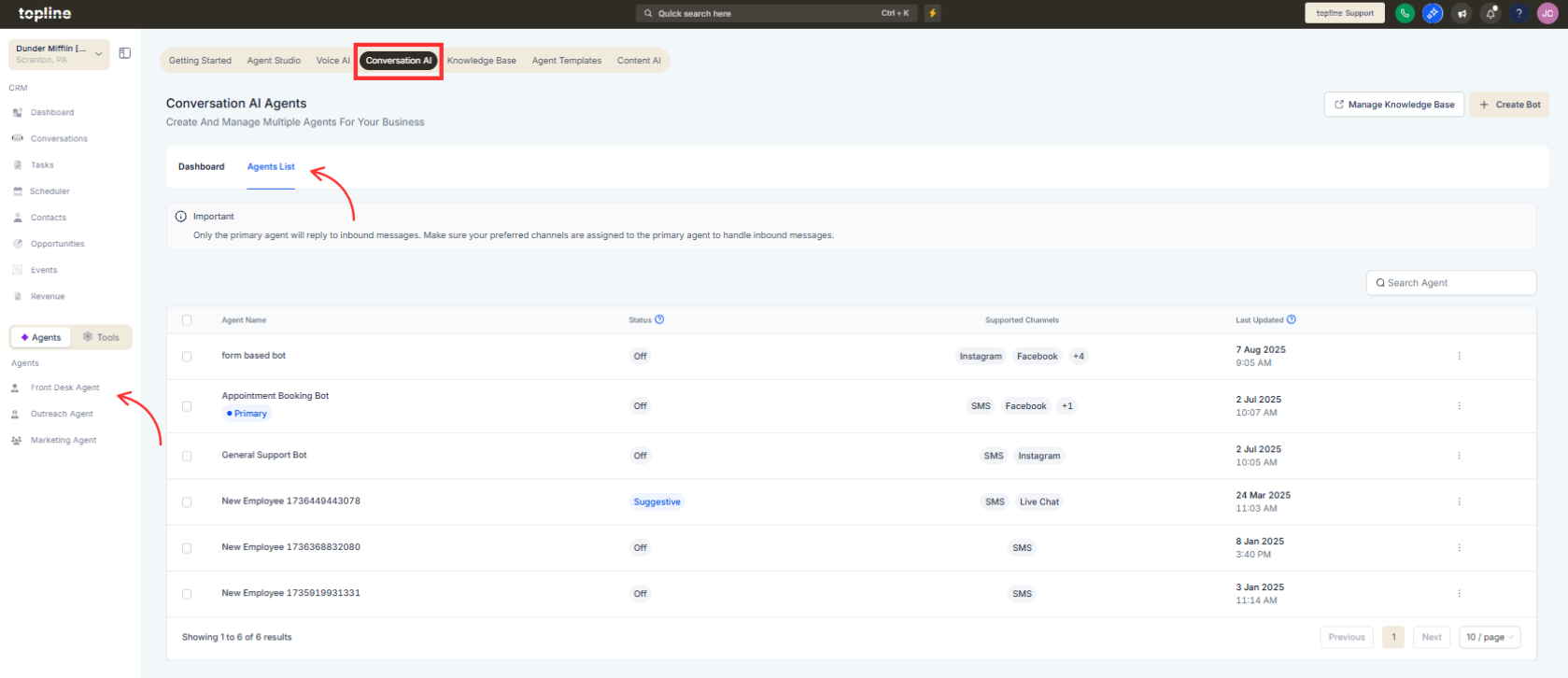The width and height of the screenshot is (1568, 678).
Task: Click the question mark help icon
Action: point(1519,13)
